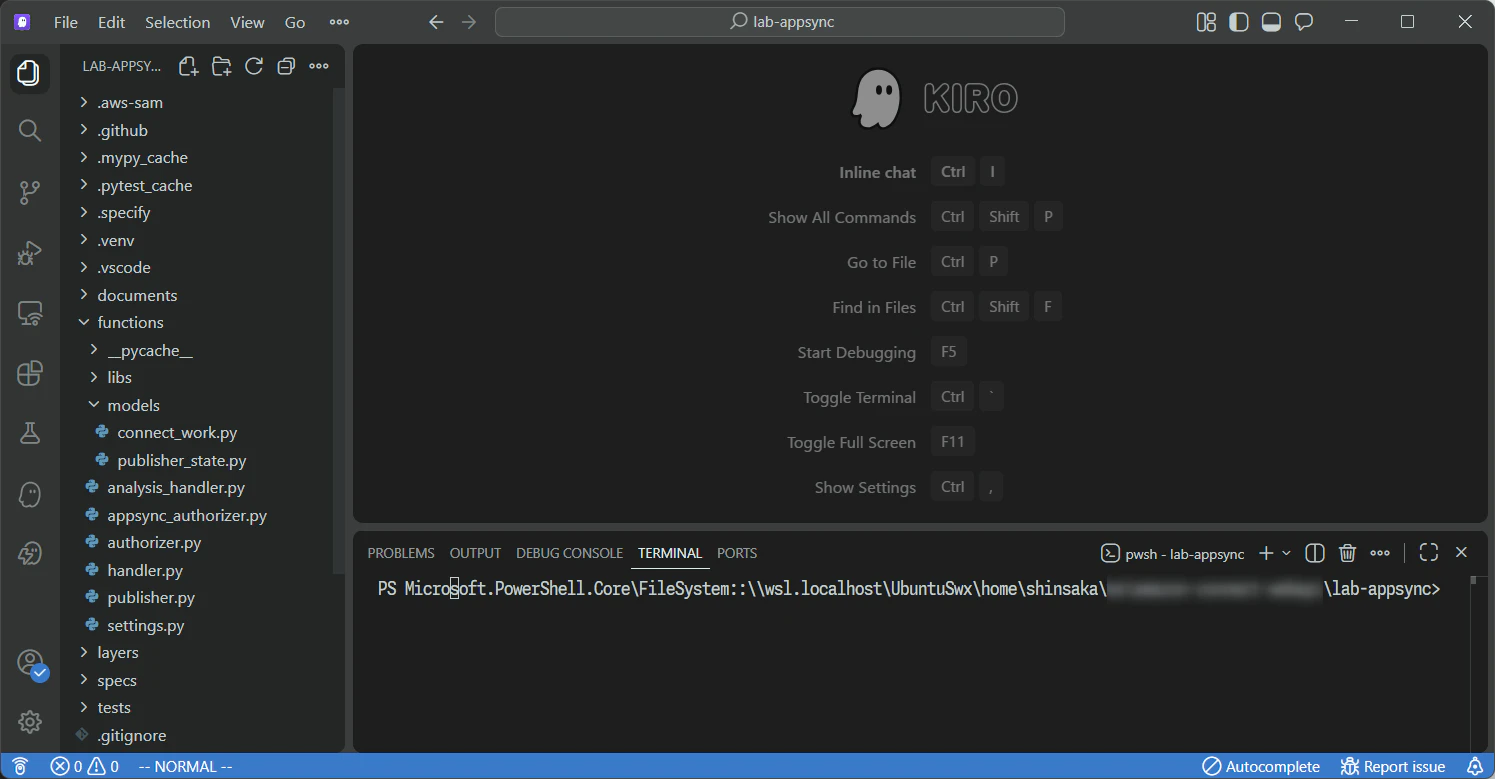
Task: Close the bottom panel
Action: 1461,553
